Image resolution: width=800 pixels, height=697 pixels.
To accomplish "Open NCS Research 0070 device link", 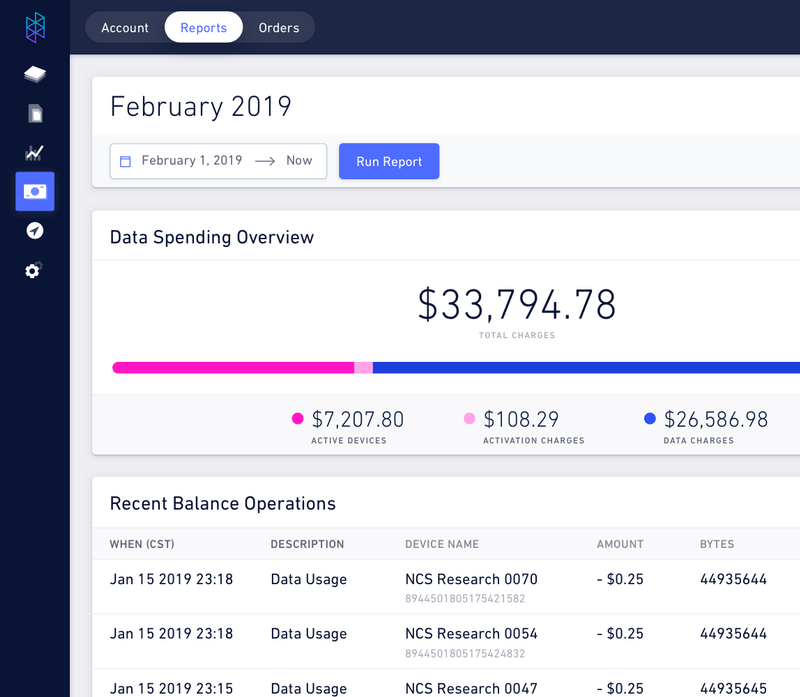I will point(470,579).
